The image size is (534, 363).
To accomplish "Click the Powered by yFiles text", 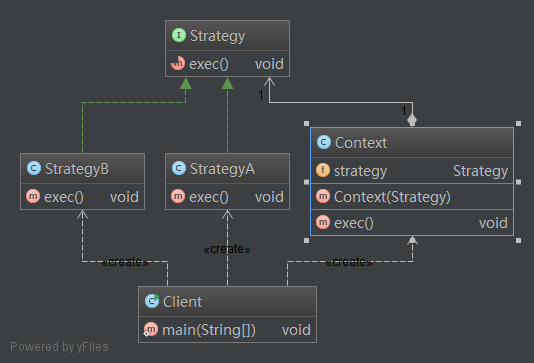I will point(59,347).
